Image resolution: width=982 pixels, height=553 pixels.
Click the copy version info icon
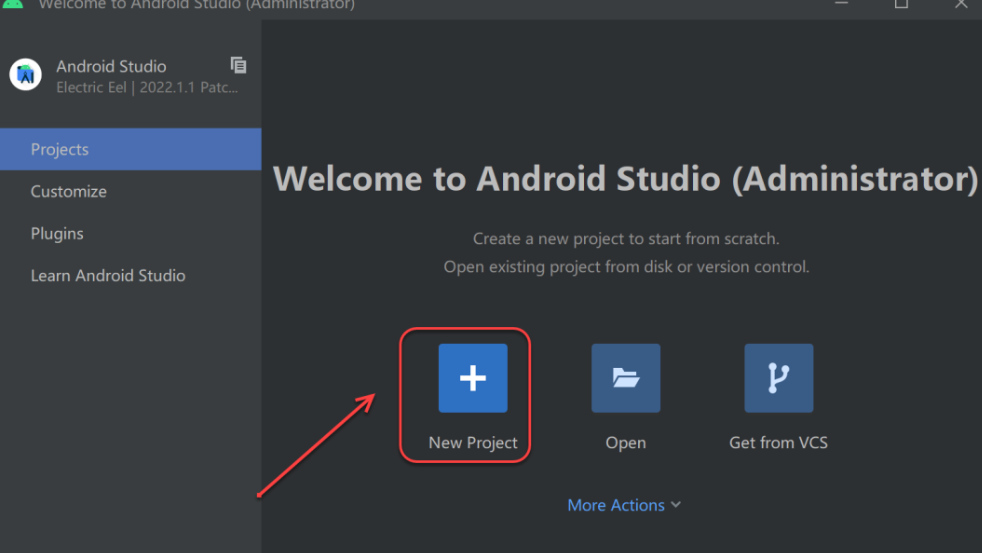(238, 65)
